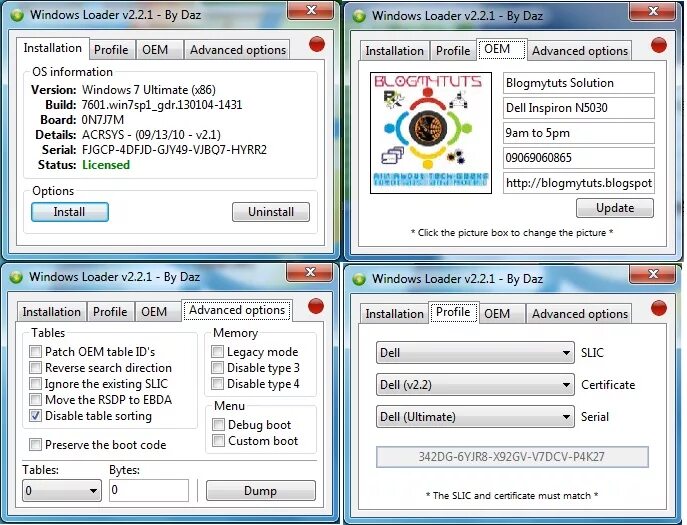Click the Bytes input field

click(x=149, y=490)
